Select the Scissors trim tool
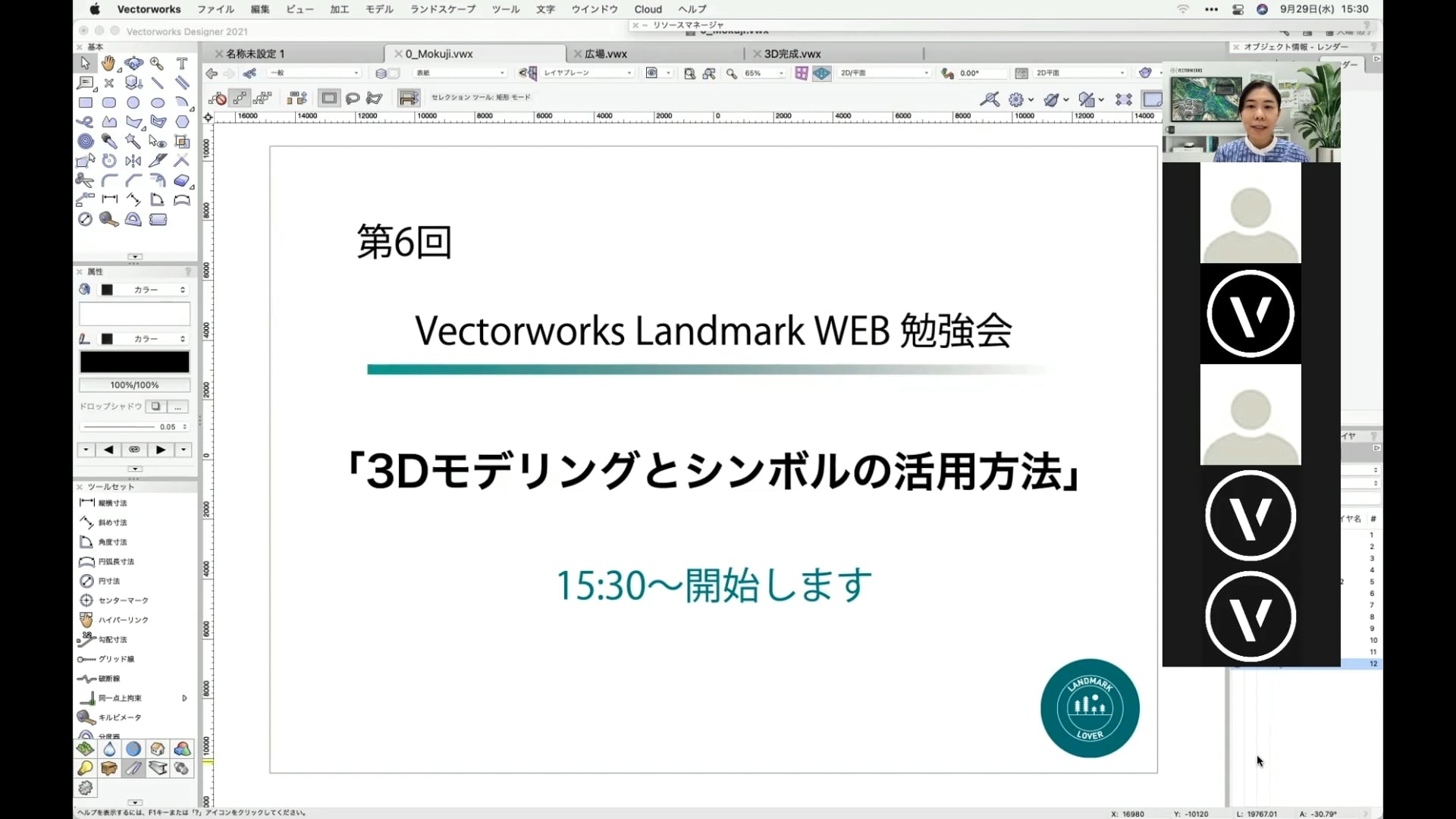The width and height of the screenshot is (1456, 819). (84, 180)
